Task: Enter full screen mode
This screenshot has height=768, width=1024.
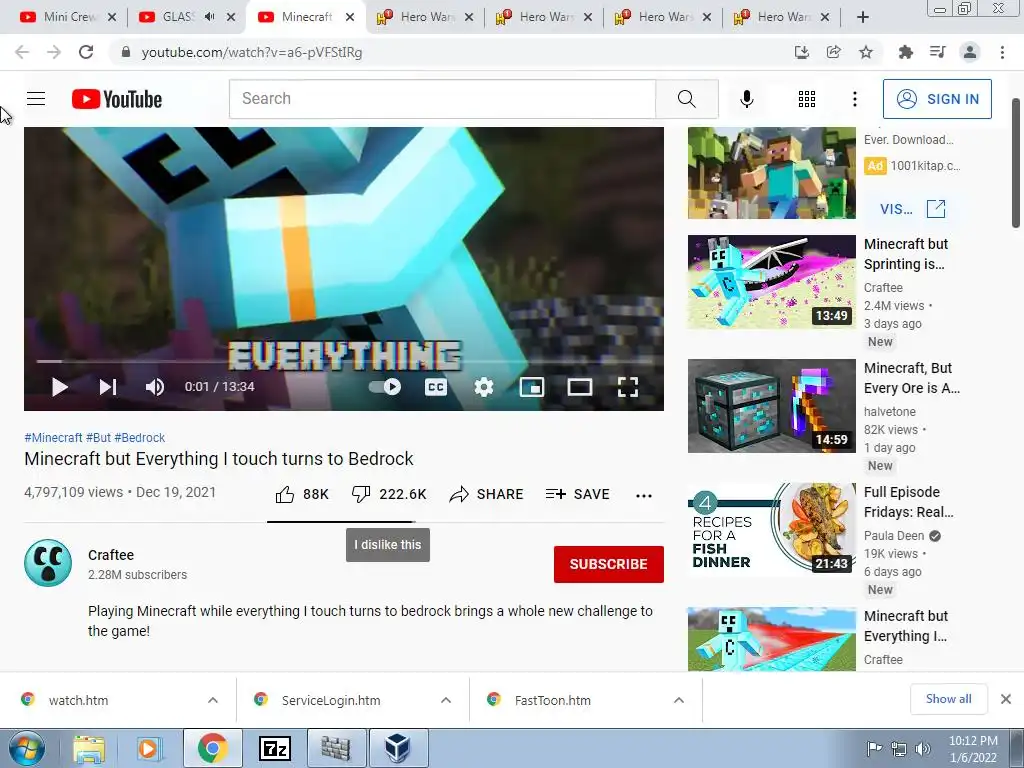Action: 628,387
